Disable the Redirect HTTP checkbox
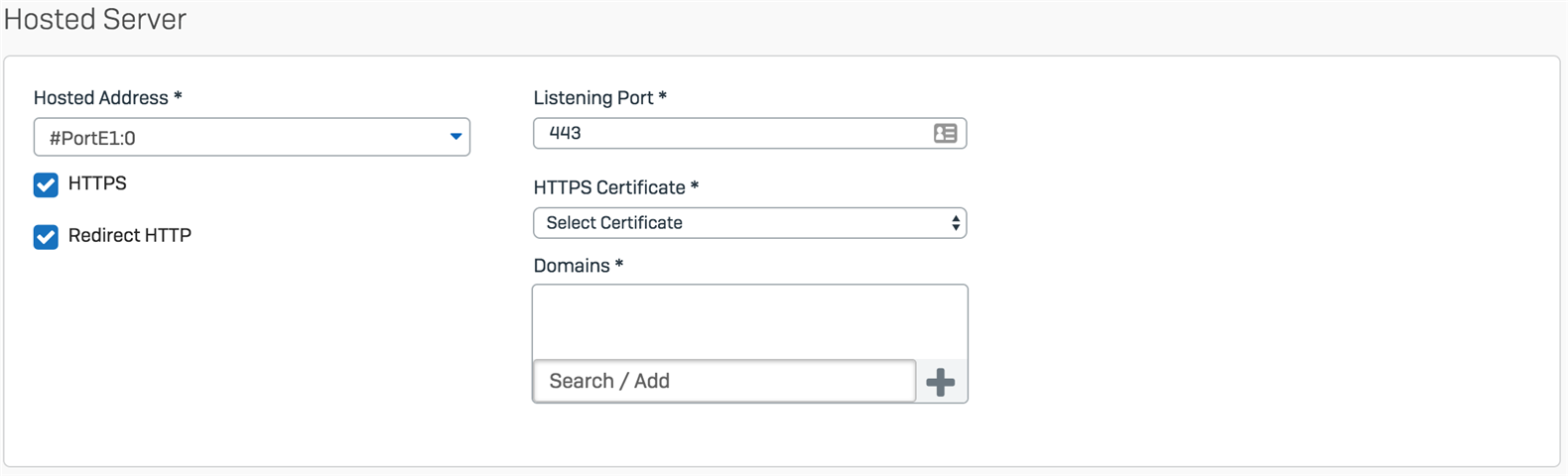The image size is (1568, 476). 46,237
